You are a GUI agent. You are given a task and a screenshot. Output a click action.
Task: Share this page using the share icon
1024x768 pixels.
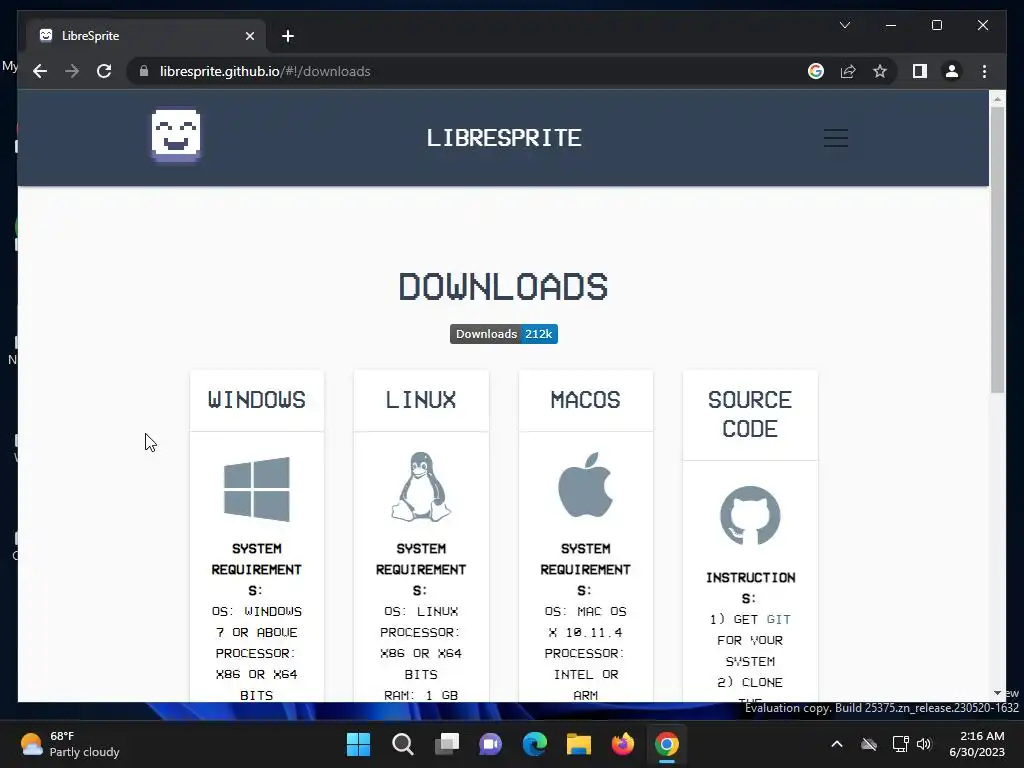click(848, 71)
